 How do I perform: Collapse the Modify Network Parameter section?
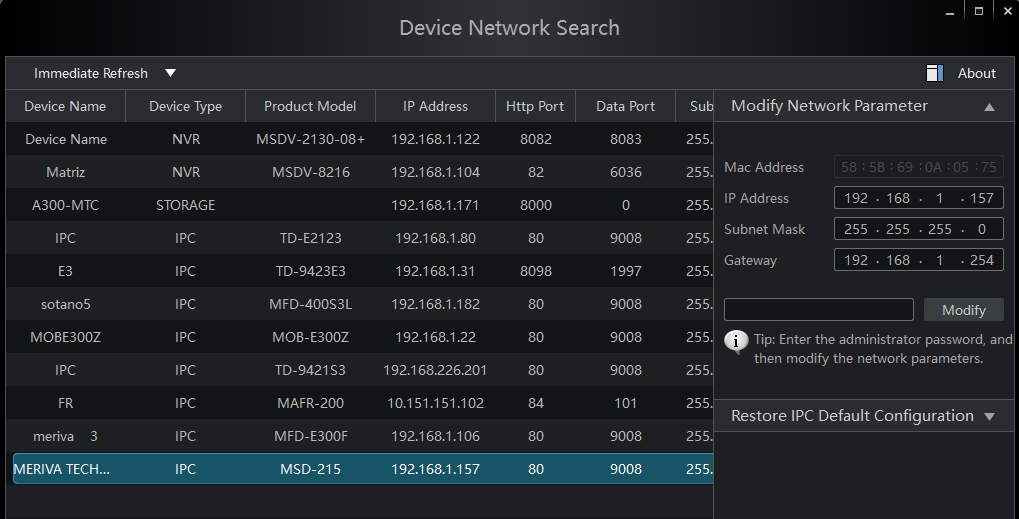(989, 107)
